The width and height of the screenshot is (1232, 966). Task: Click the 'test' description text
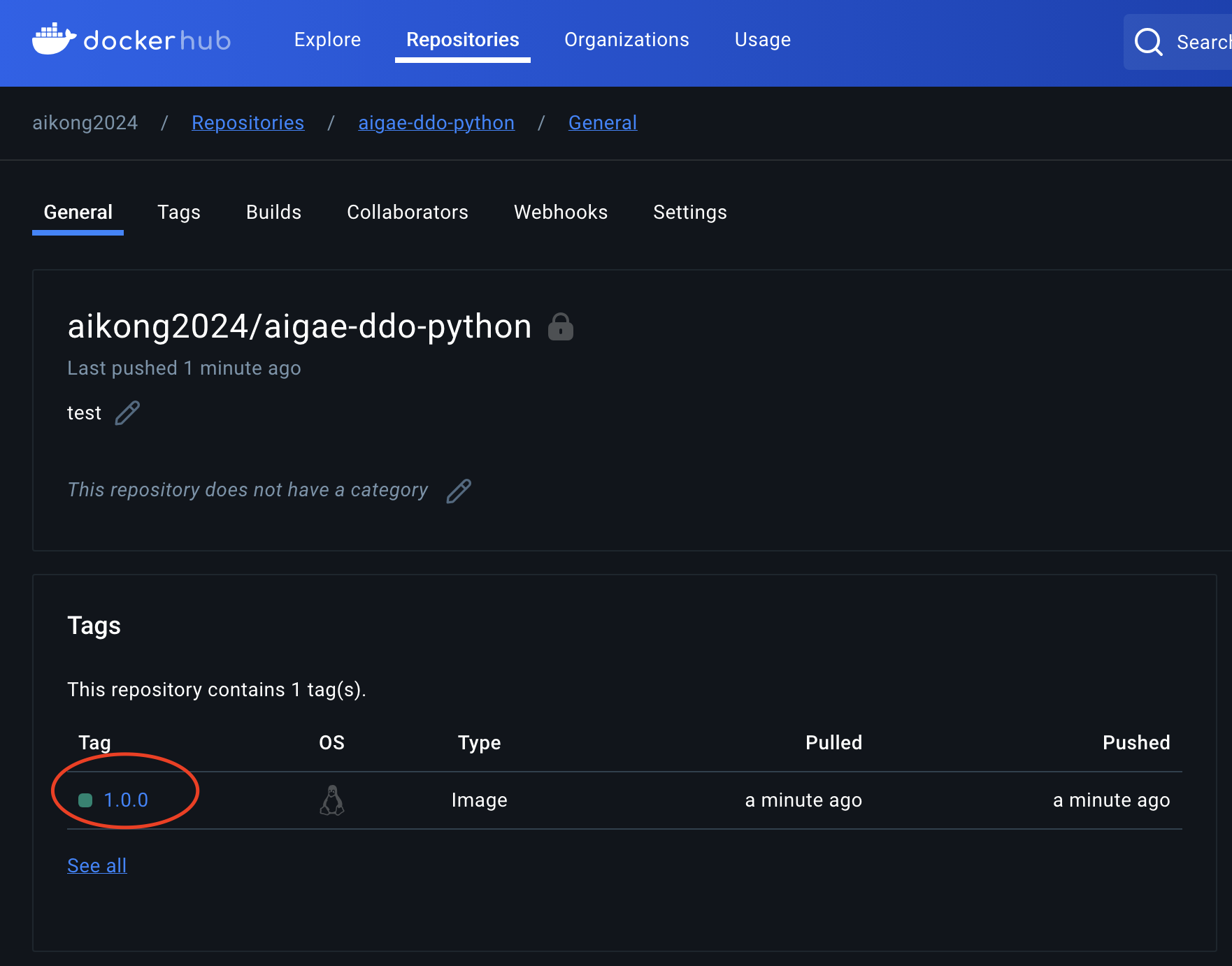point(84,413)
